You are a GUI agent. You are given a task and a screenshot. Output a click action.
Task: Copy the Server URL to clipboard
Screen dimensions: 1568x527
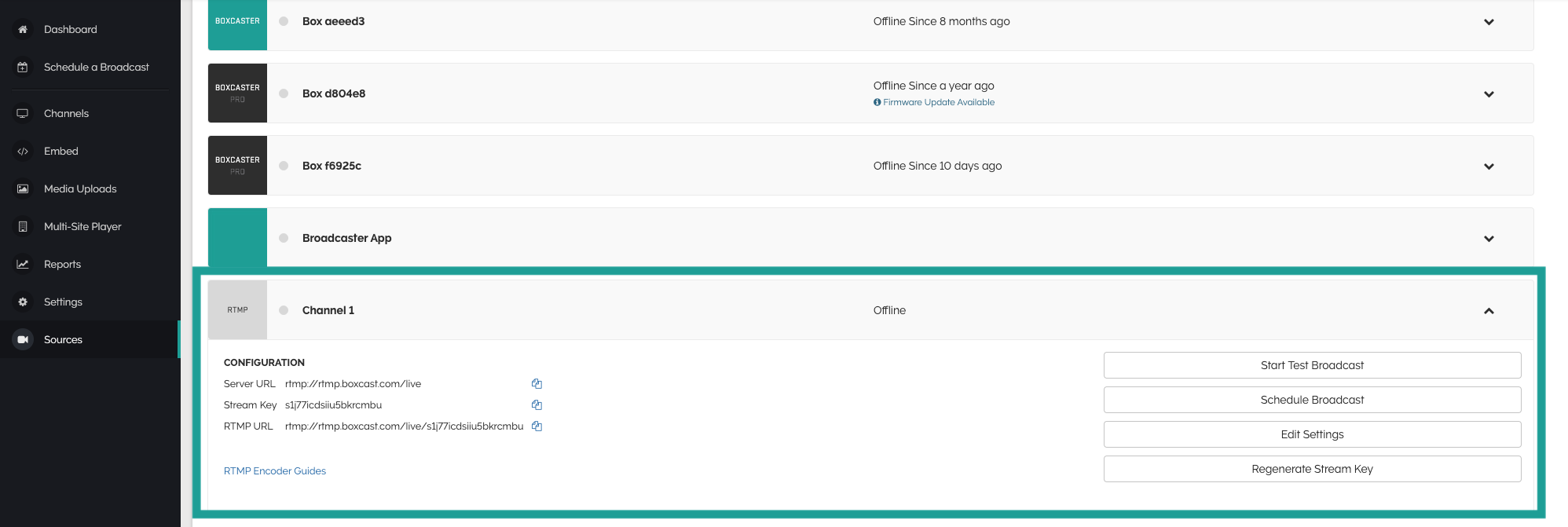tap(537, 384)
